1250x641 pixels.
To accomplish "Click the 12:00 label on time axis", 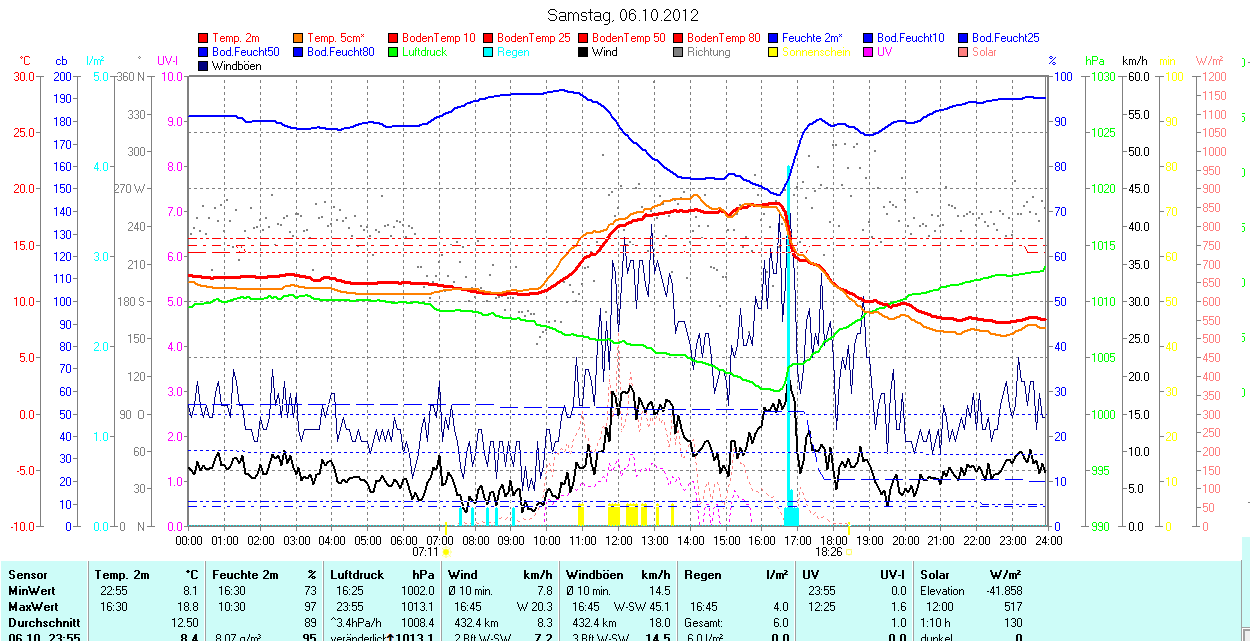I will tap(619, 540).
